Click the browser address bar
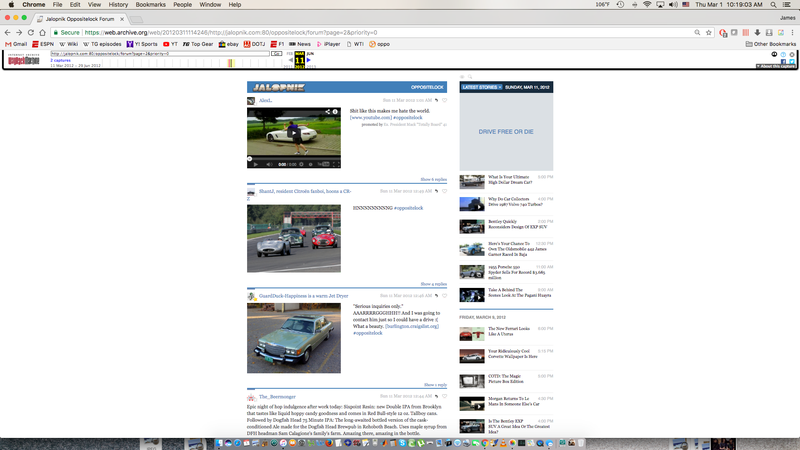 (383, 32)
